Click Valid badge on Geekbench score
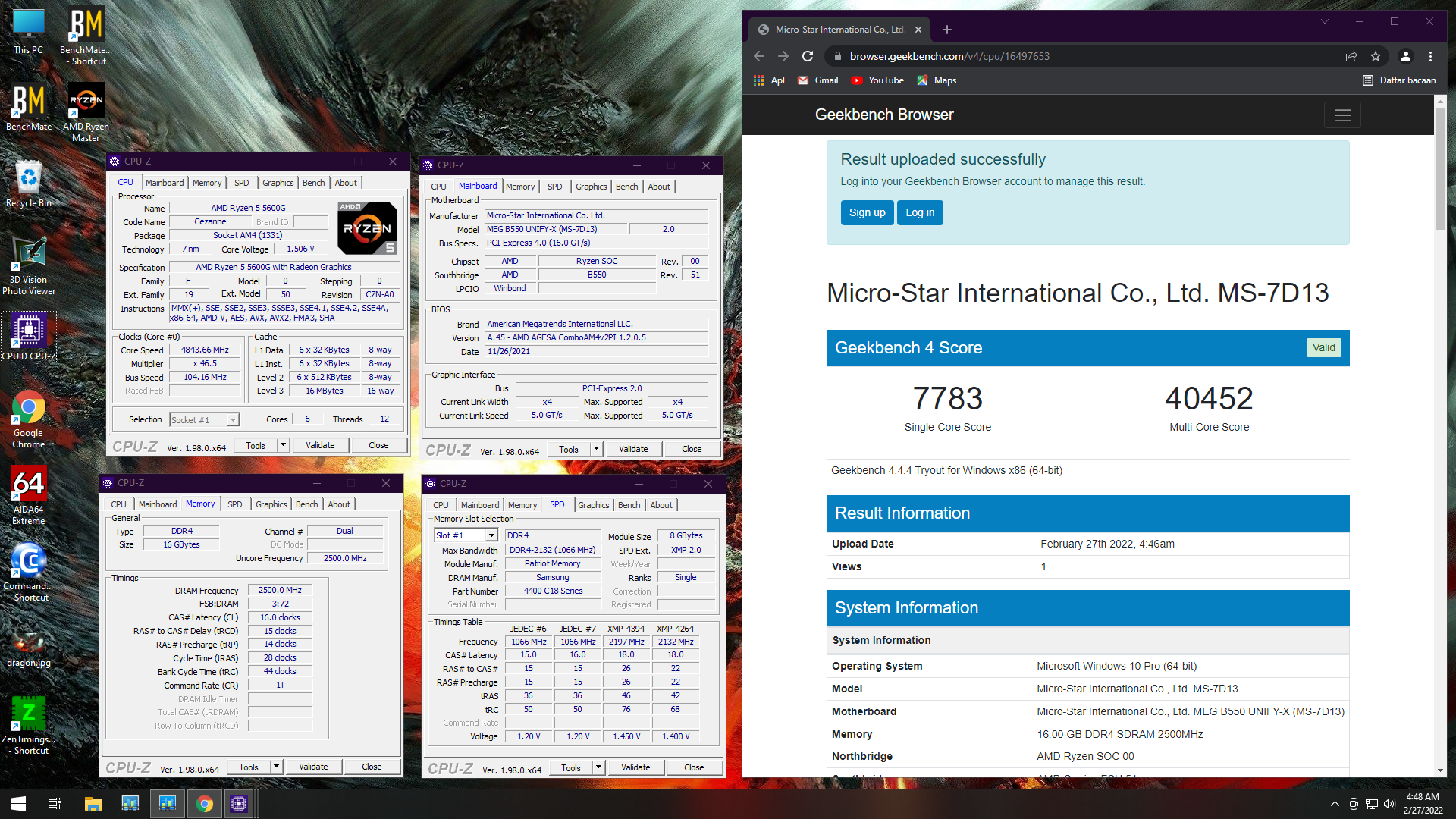Screen dimensions: 1456x819 pyautogui.click(x=1323, y=347)
